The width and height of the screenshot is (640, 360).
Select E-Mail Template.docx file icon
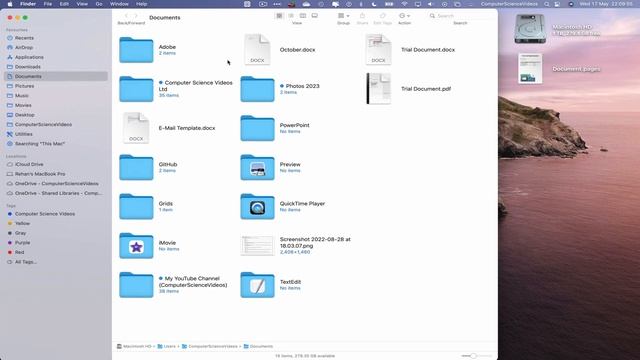[x=136, y=128]
